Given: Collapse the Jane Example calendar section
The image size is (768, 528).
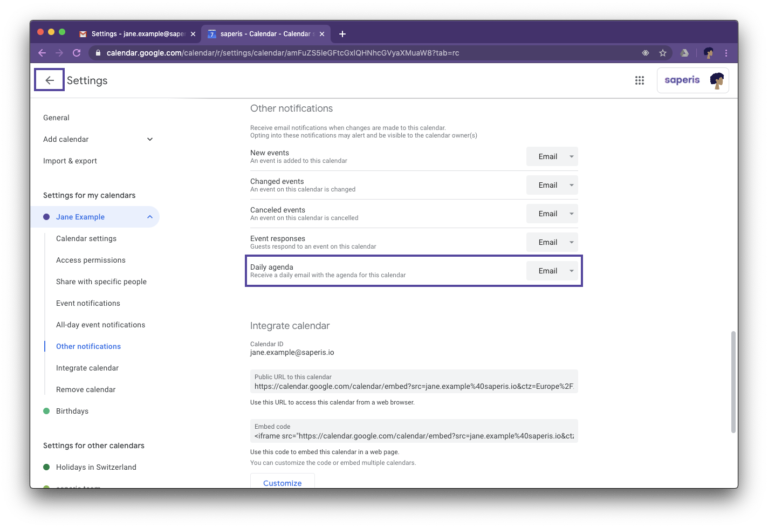Looking at the screenshot, I should click(150, 217).
